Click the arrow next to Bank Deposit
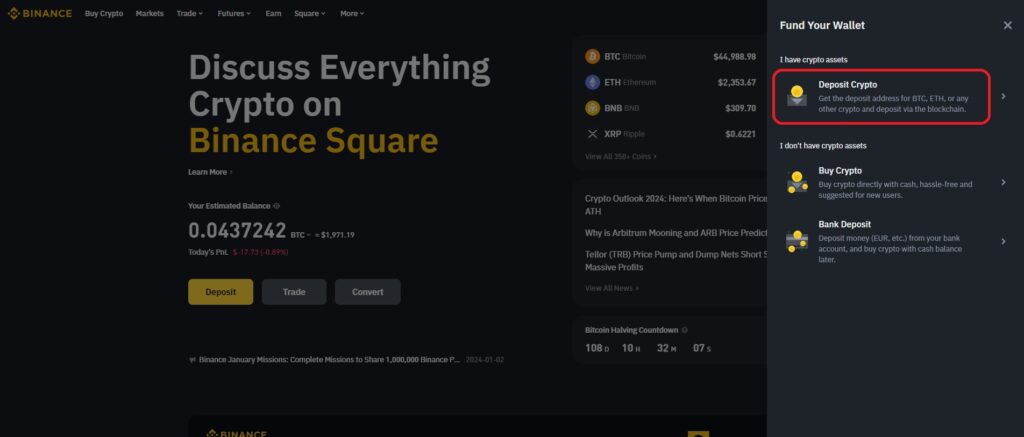Screen dimensions: 1024x437 coord(1003,241)
